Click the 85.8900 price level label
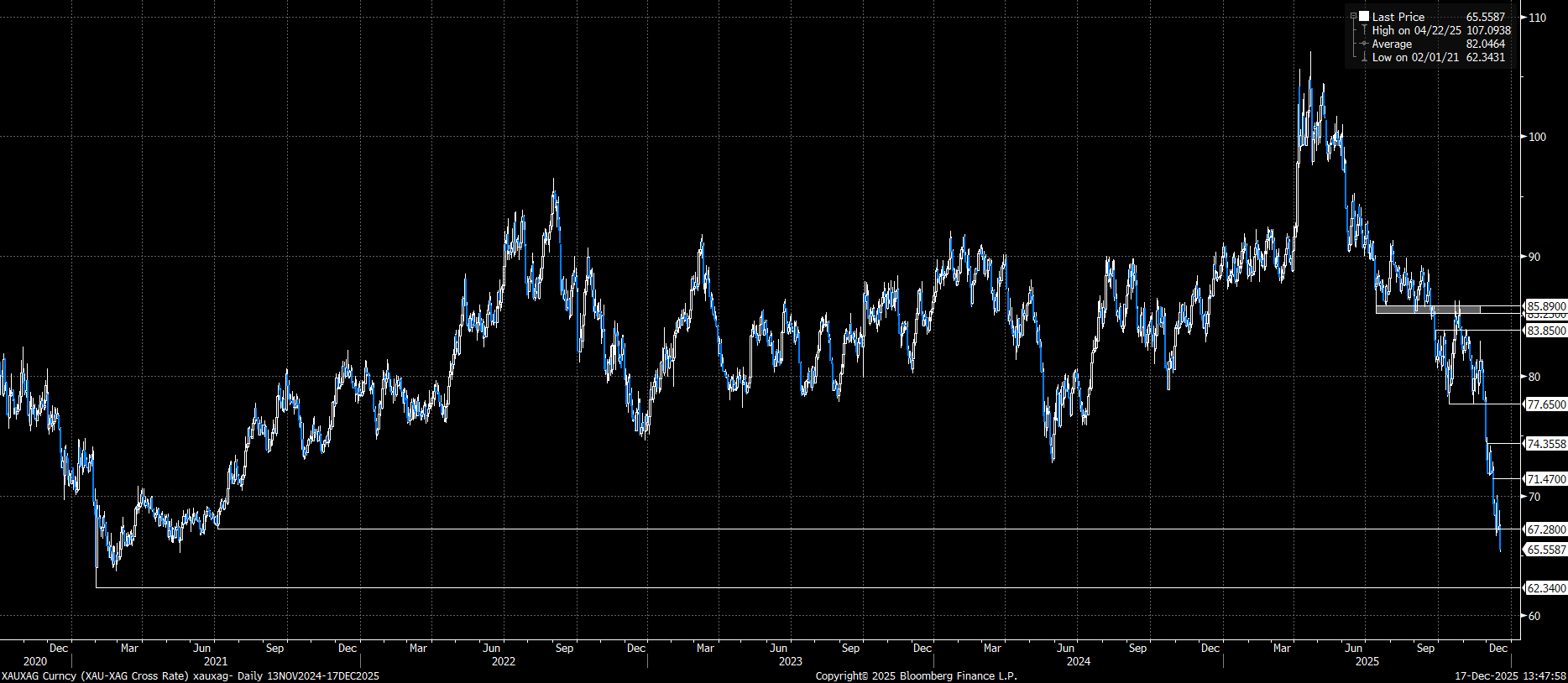 click(x=1545, y=306)
